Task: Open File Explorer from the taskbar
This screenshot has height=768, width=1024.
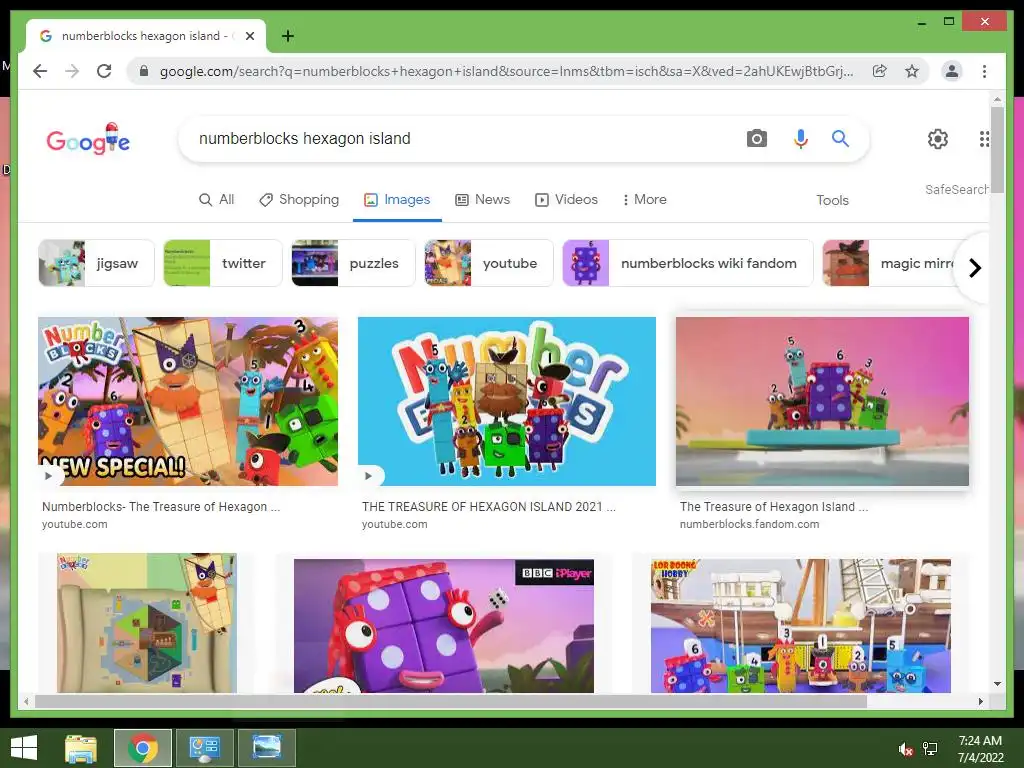Action: [x=81, y=748]
